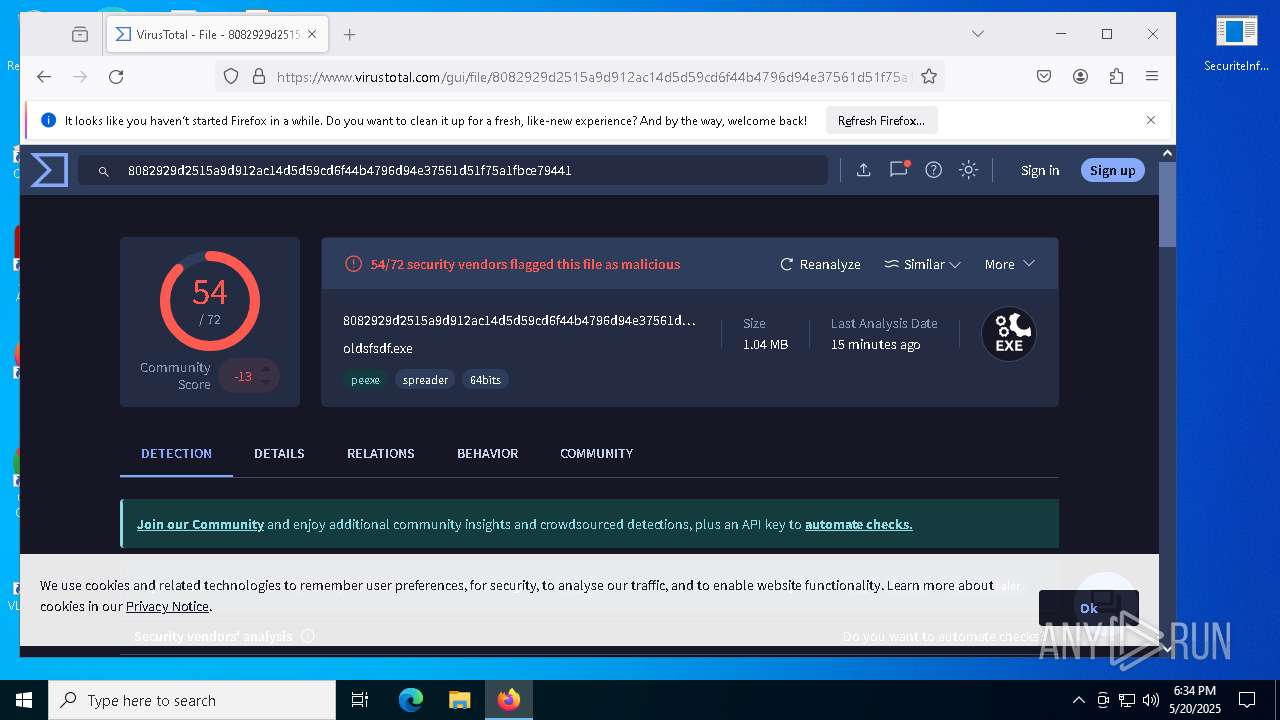Open the Pocket save icon
1280x720 pixels.
coord(1044,76)
